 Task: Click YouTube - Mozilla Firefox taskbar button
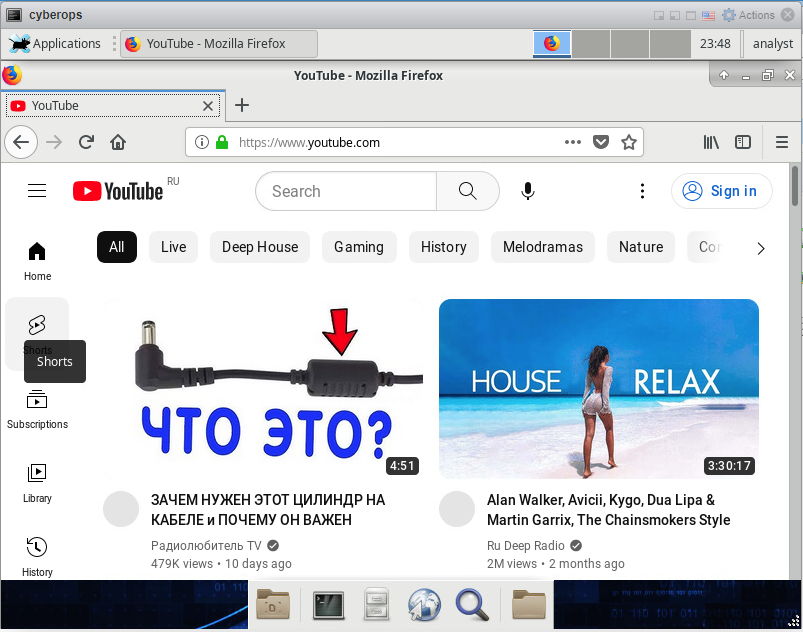click(x=219, y=44)
